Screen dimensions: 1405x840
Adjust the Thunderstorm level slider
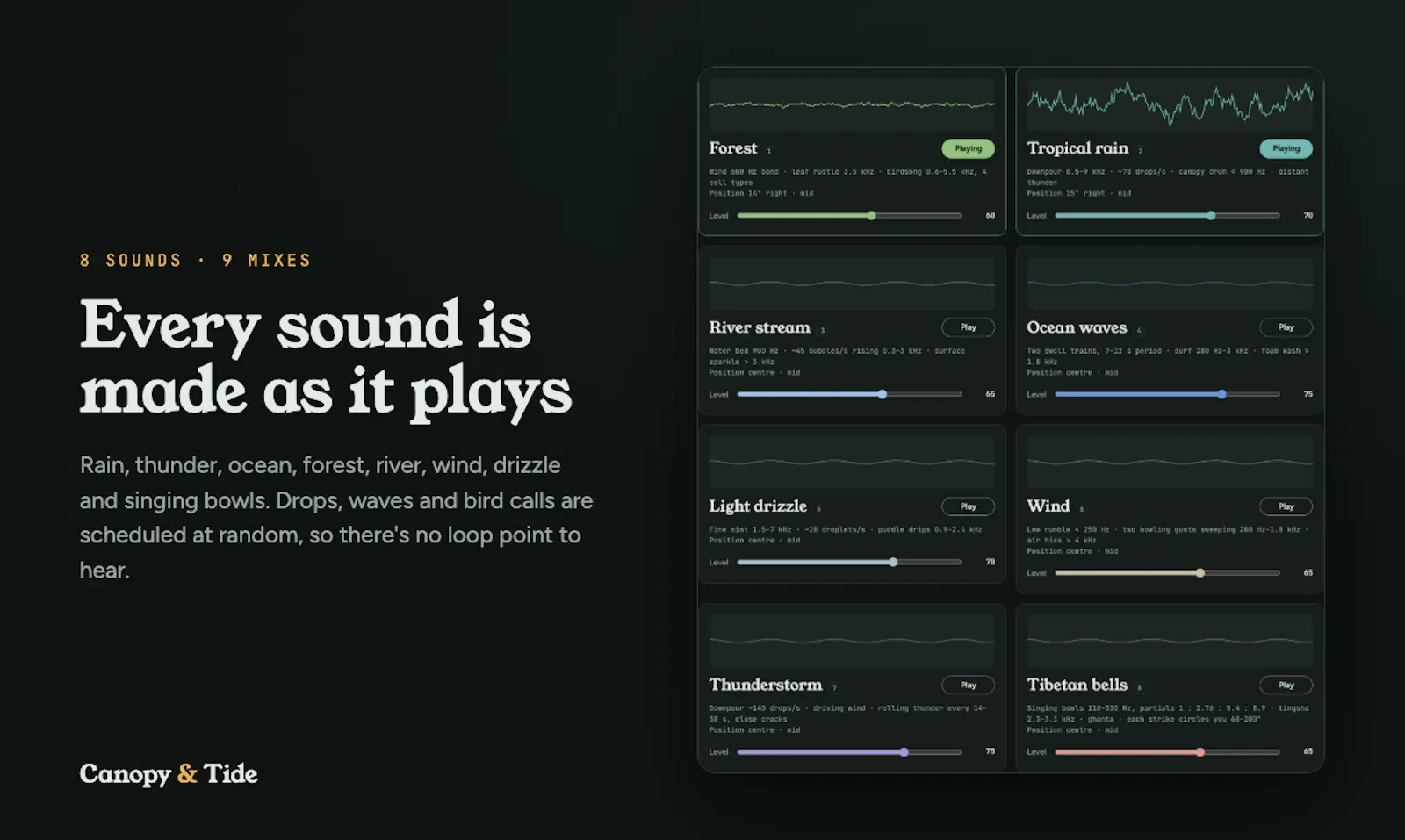[x=849, y=751]
